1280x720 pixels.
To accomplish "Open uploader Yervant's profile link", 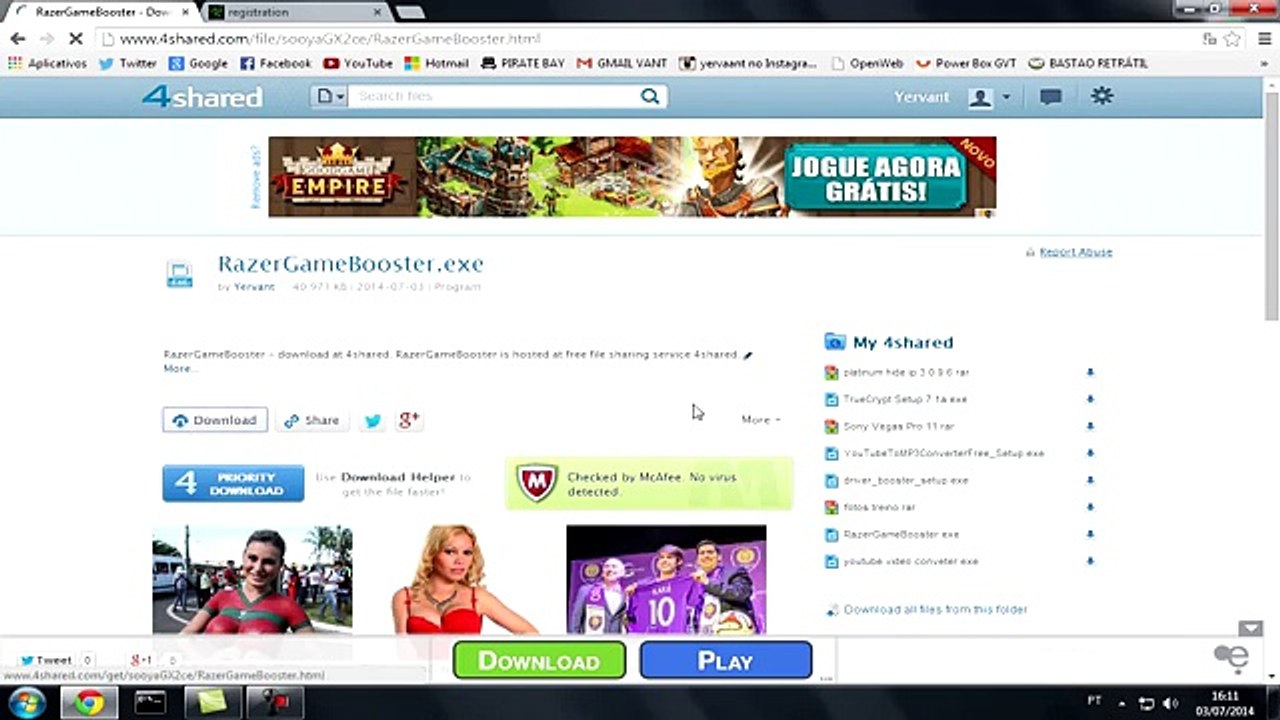I will [x=254, y=287].
